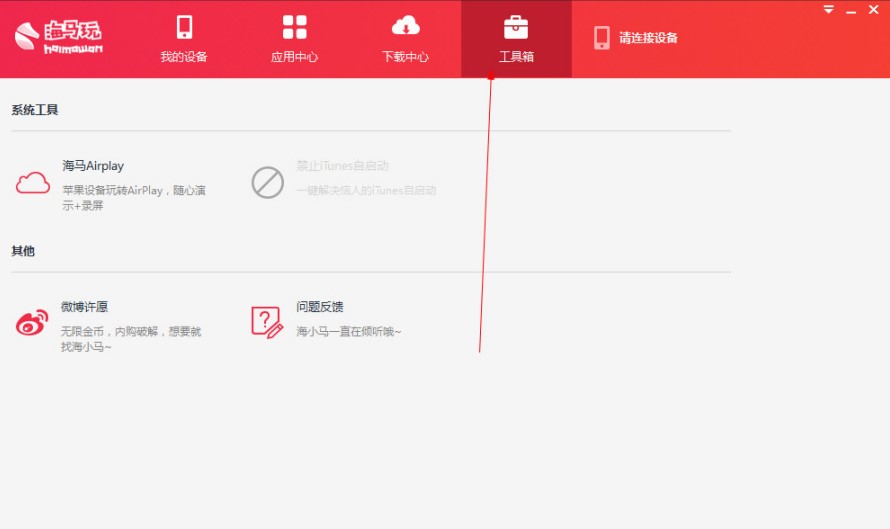Open the 海马Airplay tool title
Screen dimensions: 890x529
[x=93, y=166]
